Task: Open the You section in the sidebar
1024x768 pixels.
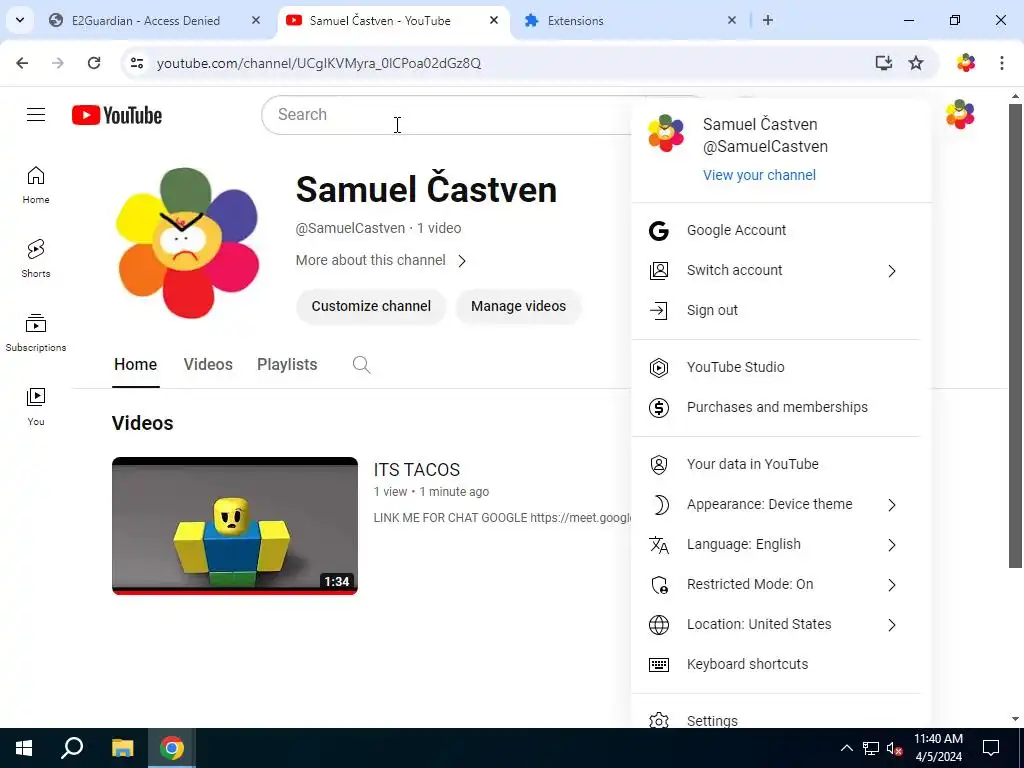Action: coord(36,406)
